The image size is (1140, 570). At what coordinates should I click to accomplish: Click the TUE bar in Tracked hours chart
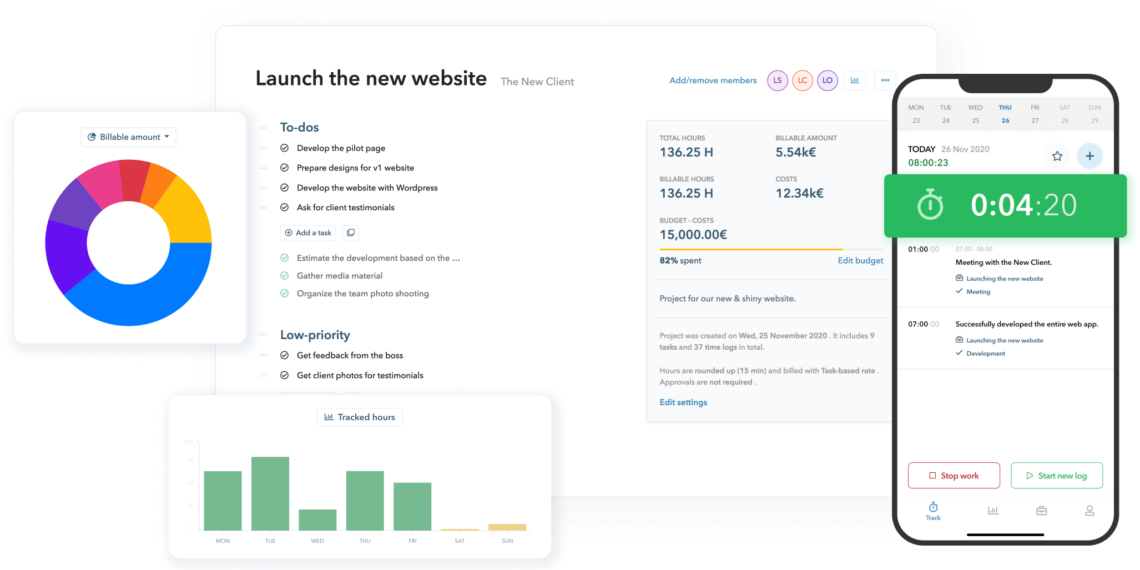pos(270,494)
